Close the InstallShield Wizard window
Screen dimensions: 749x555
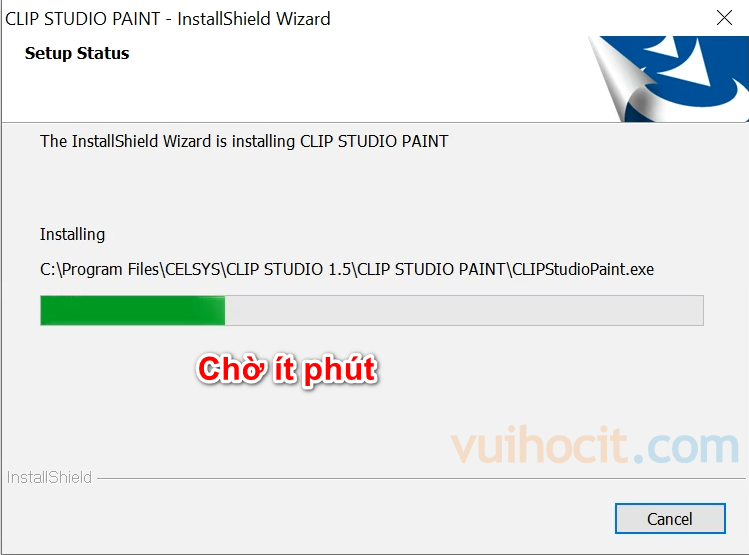724,18
